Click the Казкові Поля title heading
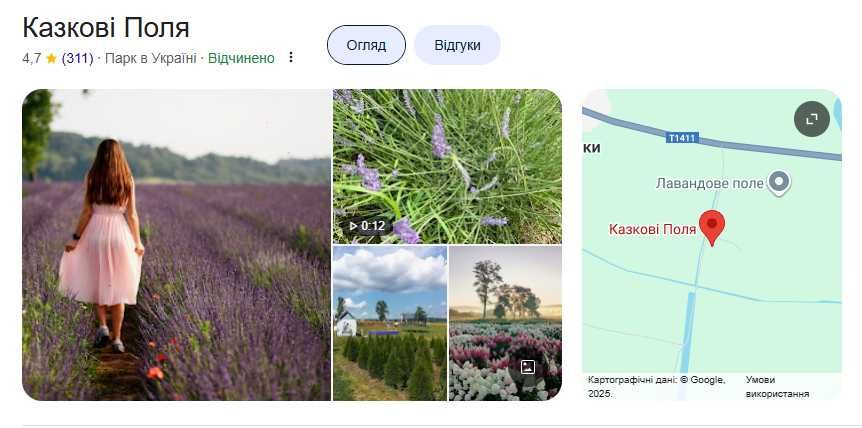Viewport: 862px width, 428px height. tap(106, 28)
